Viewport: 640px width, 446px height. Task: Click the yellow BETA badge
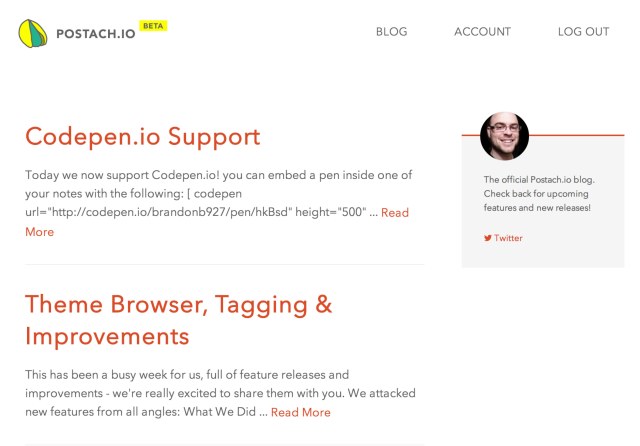(153, 26)
